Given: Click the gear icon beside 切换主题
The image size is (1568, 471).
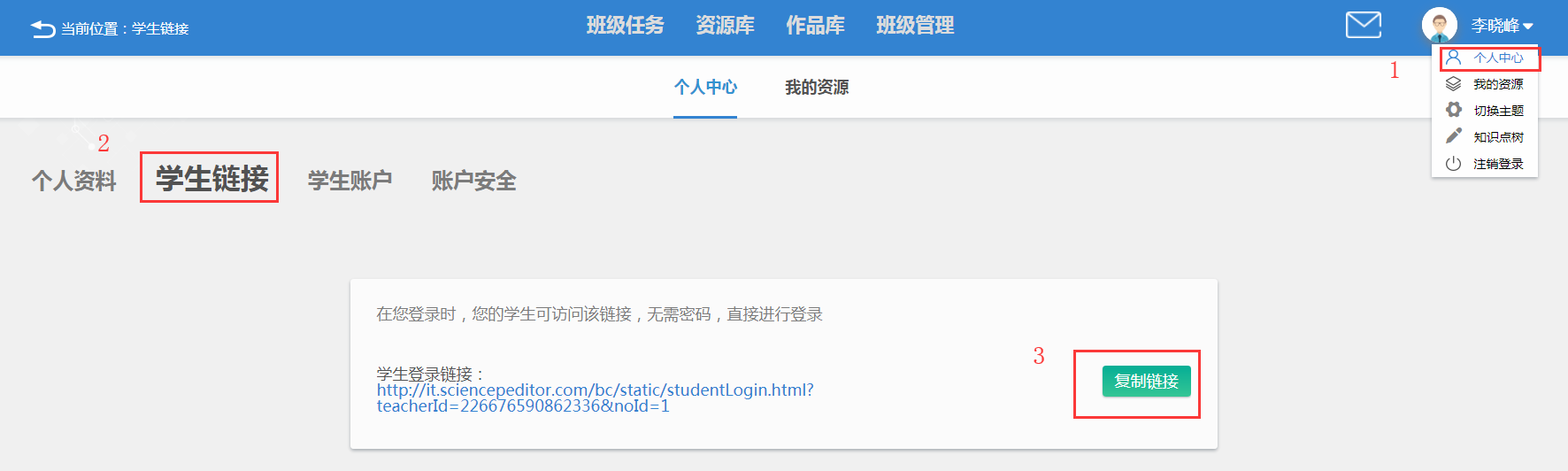Looking at the screenshot, I should click(1453, 110).
